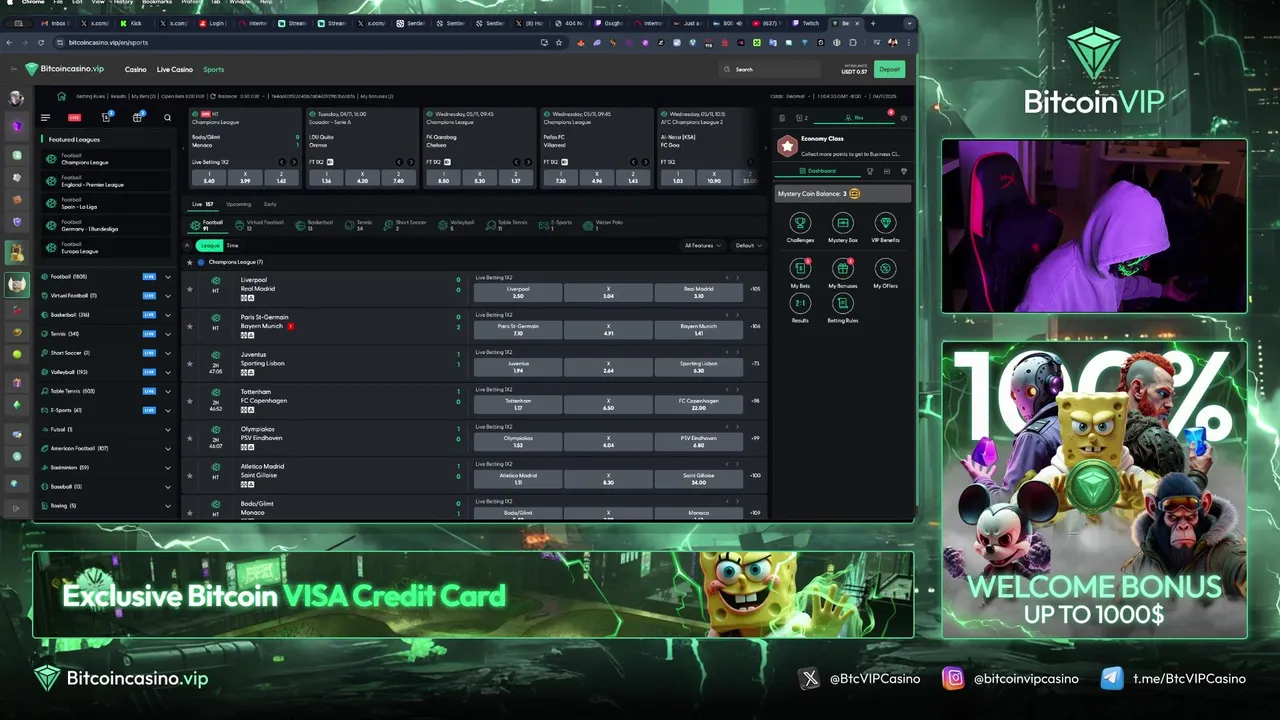Favorite the Paris St-Germain vs Bayern match
The image size is (1280, 720).
(x=189, y=326)
